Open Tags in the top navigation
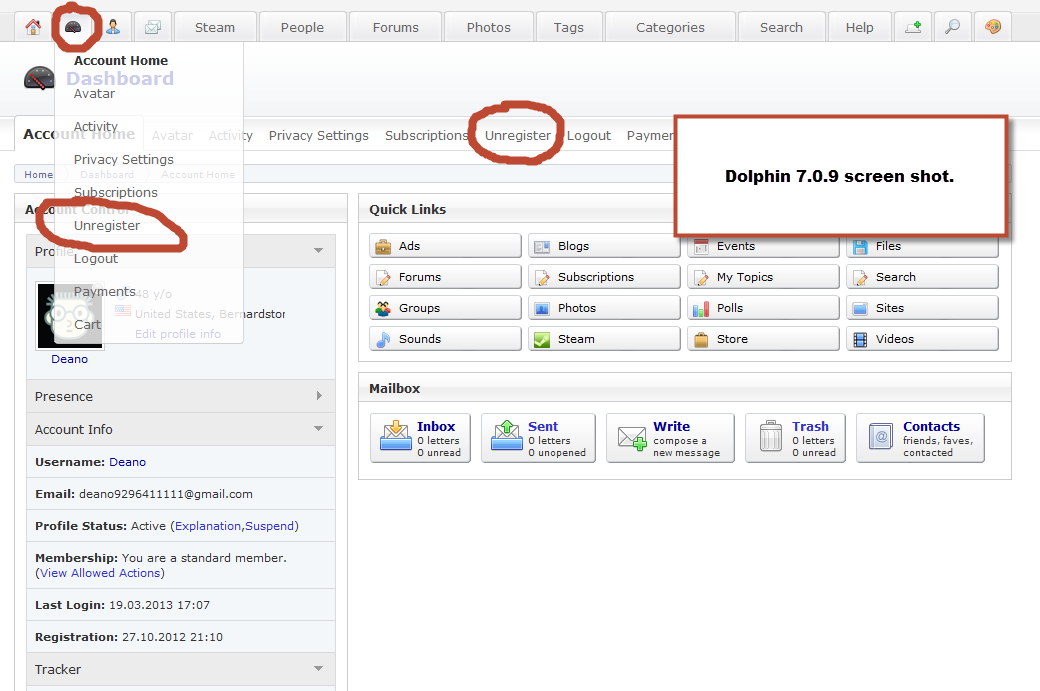1040x691 pixels. 568,27
